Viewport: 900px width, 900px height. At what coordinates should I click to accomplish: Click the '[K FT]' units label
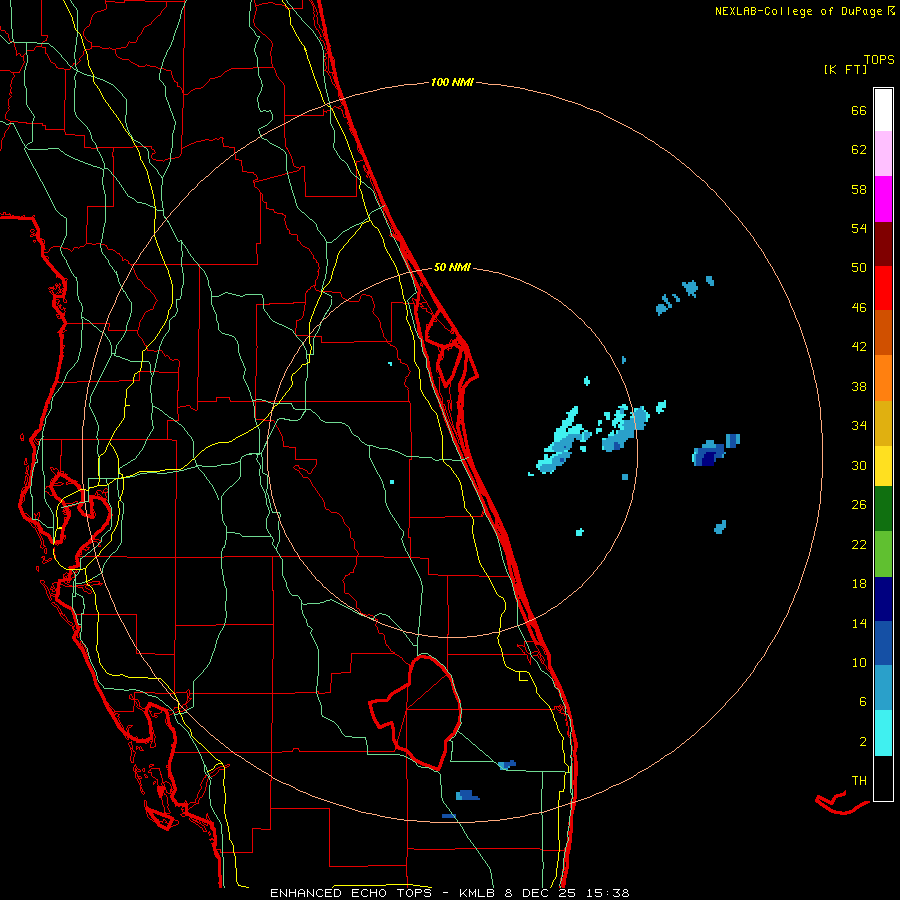[845, 70]
